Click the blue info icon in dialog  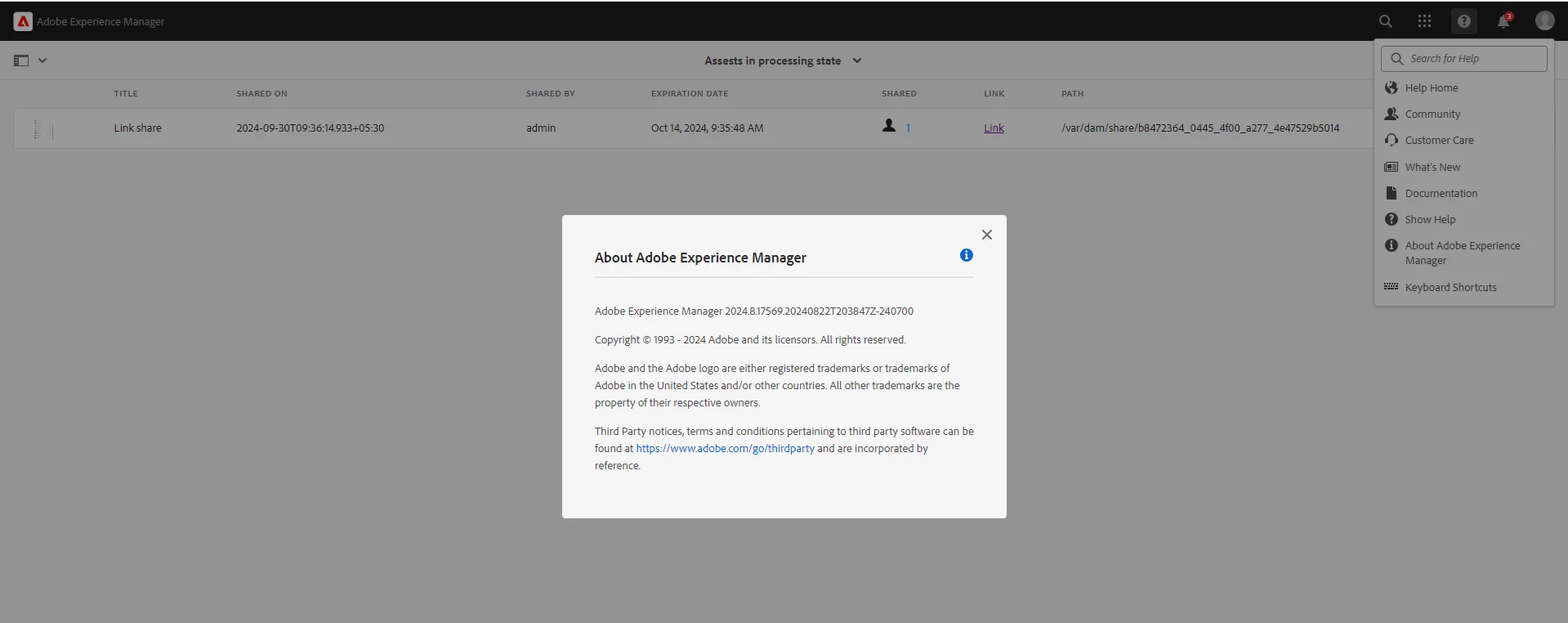coord(967,255)
